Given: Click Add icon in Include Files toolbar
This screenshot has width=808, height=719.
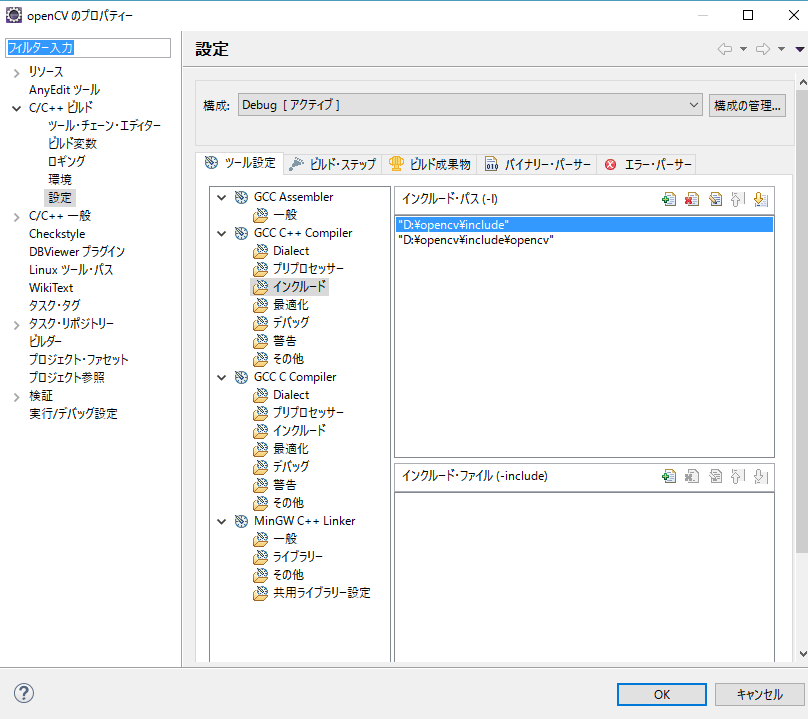Looking at the screenshot, I should coord(668,476).
